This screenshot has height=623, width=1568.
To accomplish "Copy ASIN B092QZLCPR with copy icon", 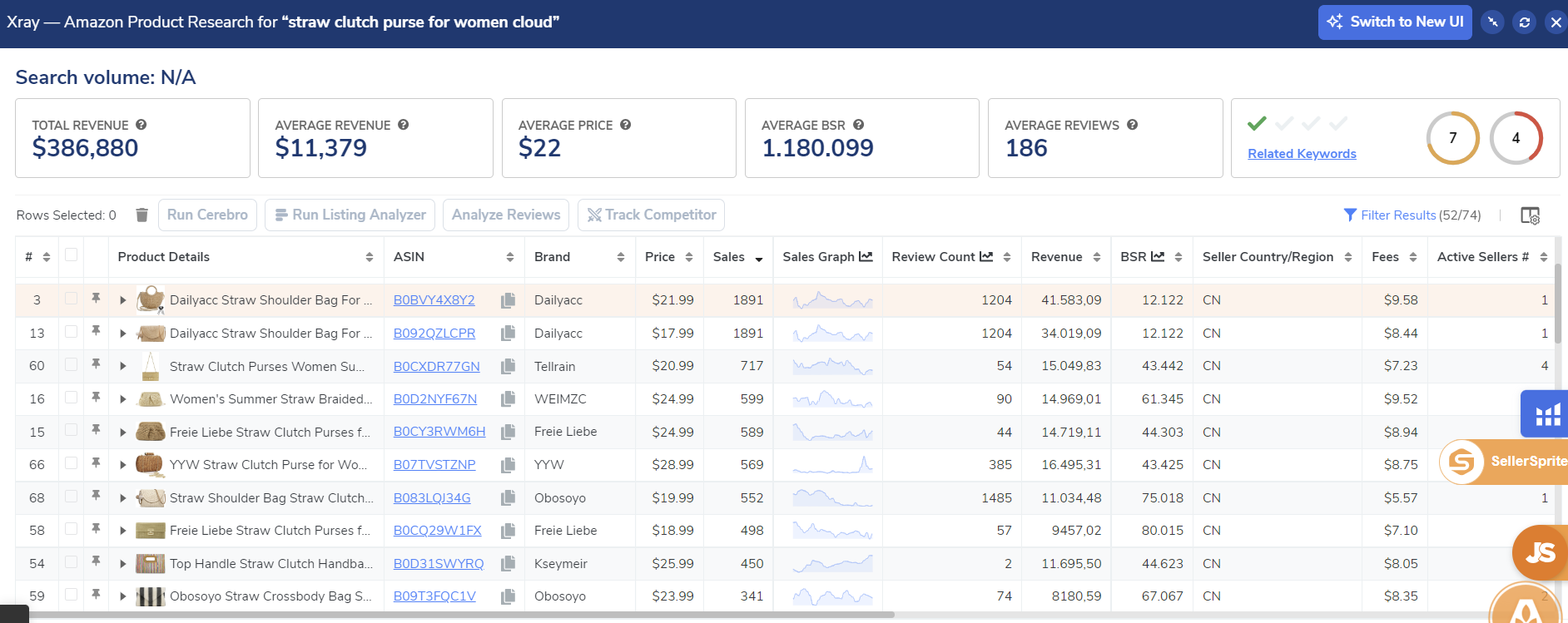I will pos(508,334).
